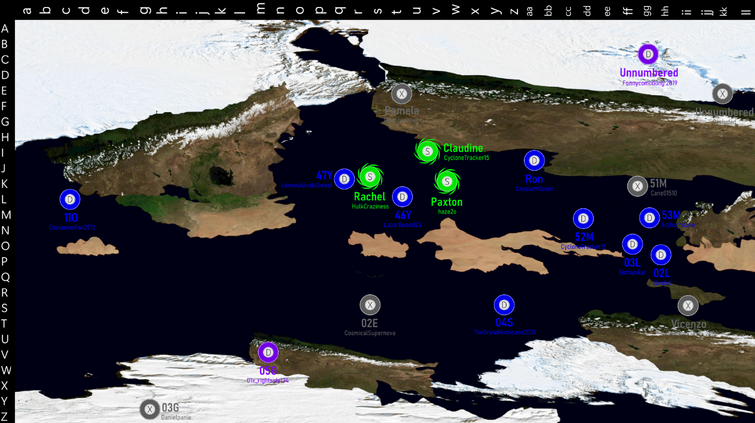Image resolution: width=755 pixels, height=423 pixels.
Task: Click the blue 53M depression marker
Action: (x=649, y=218)
